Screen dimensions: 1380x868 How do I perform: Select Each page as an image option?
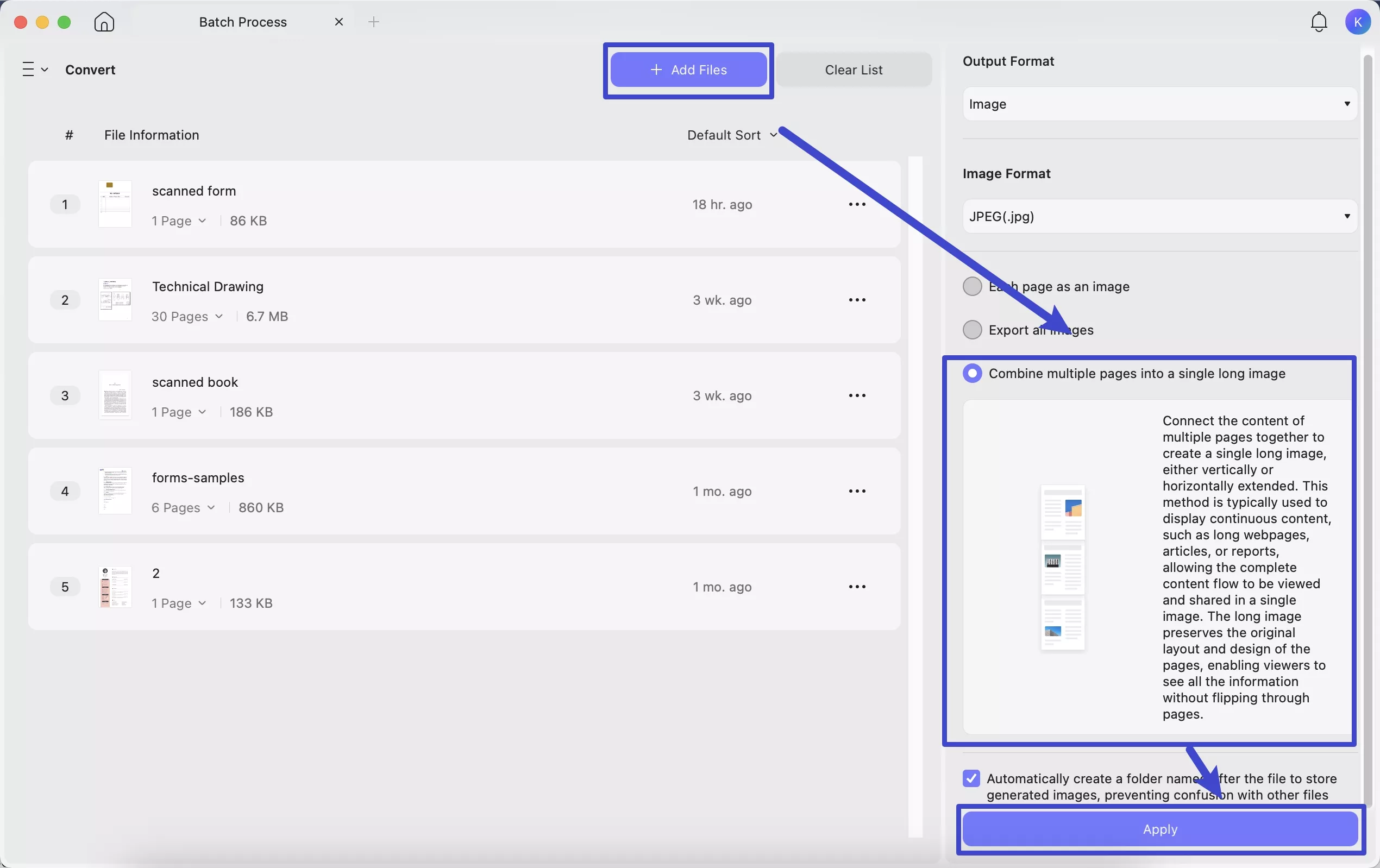coord(972,286)
